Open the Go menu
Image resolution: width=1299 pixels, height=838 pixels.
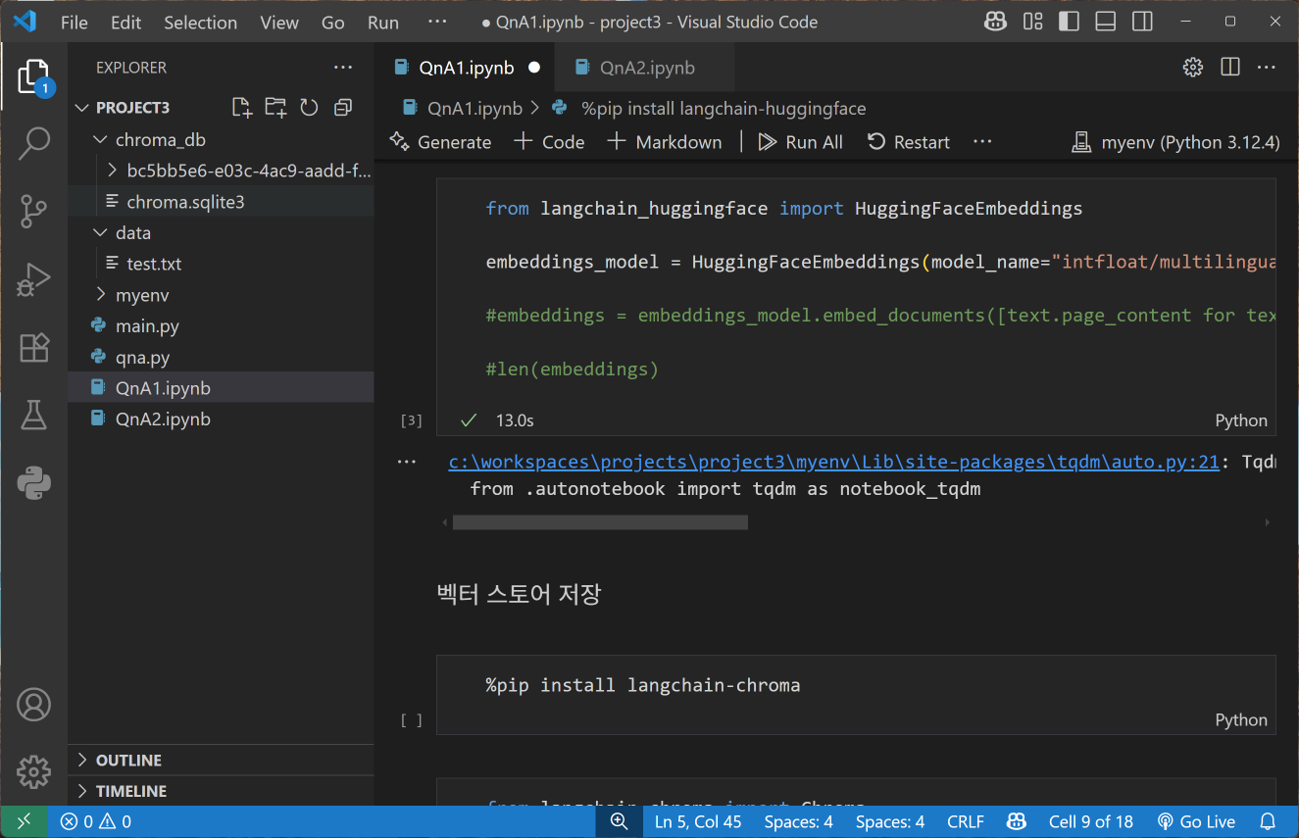click(333, 22)
